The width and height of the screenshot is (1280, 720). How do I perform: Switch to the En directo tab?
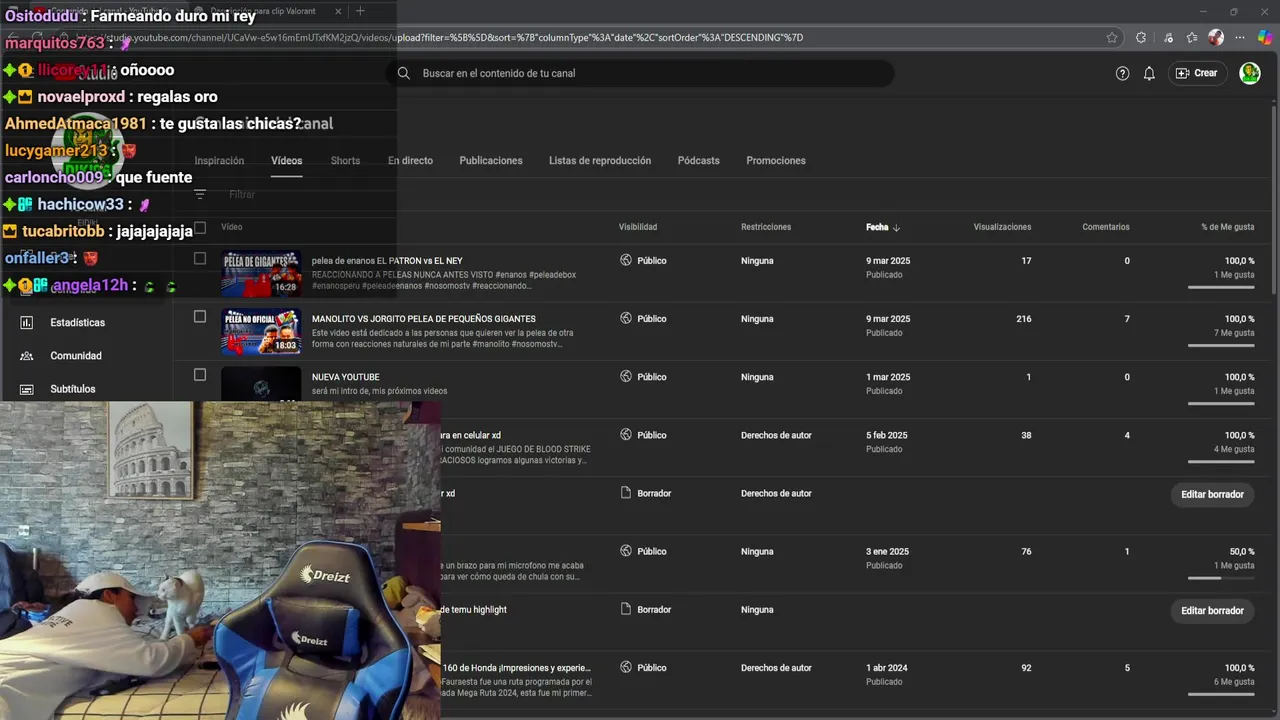410,160
